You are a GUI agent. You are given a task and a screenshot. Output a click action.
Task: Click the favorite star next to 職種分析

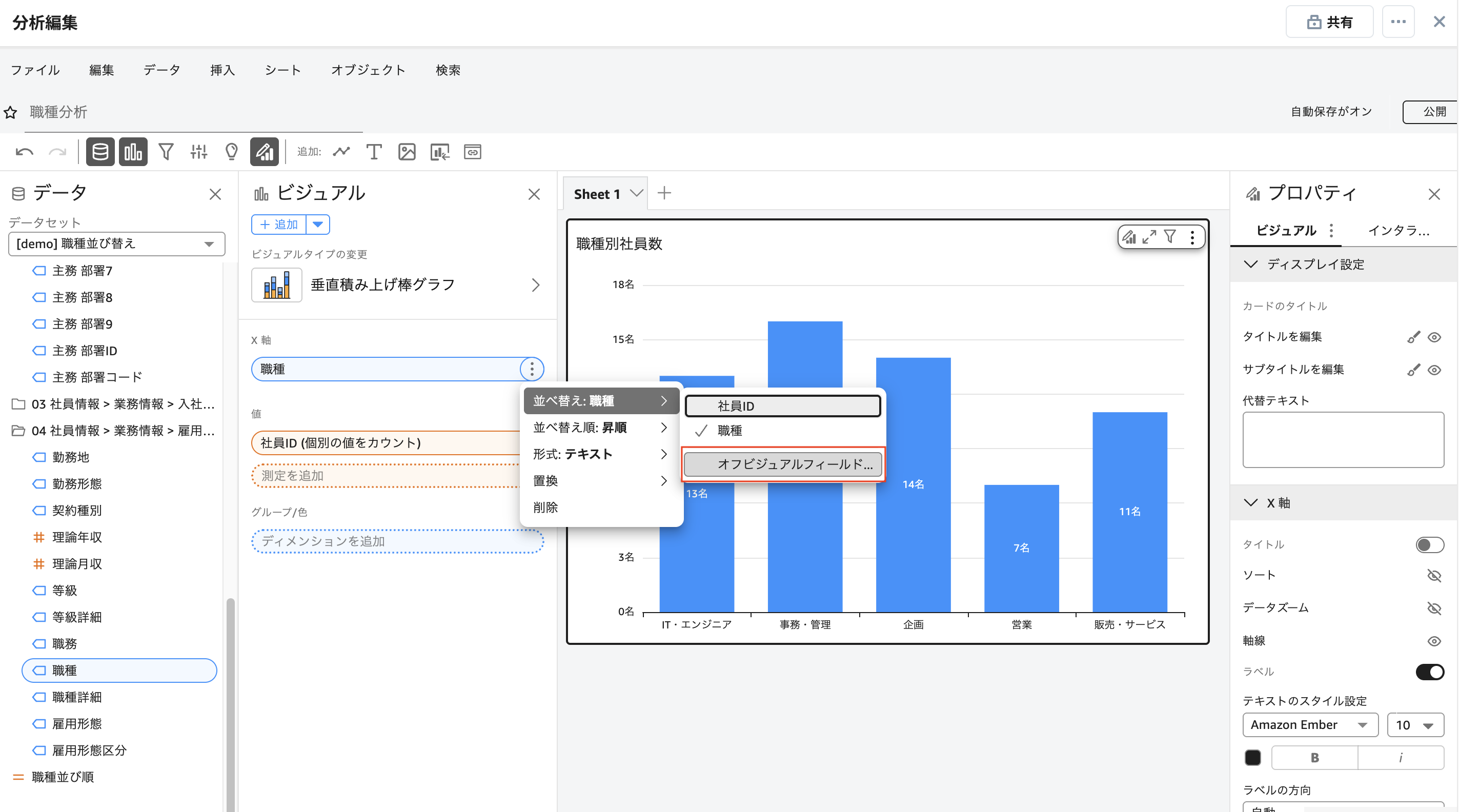[11, 113]
